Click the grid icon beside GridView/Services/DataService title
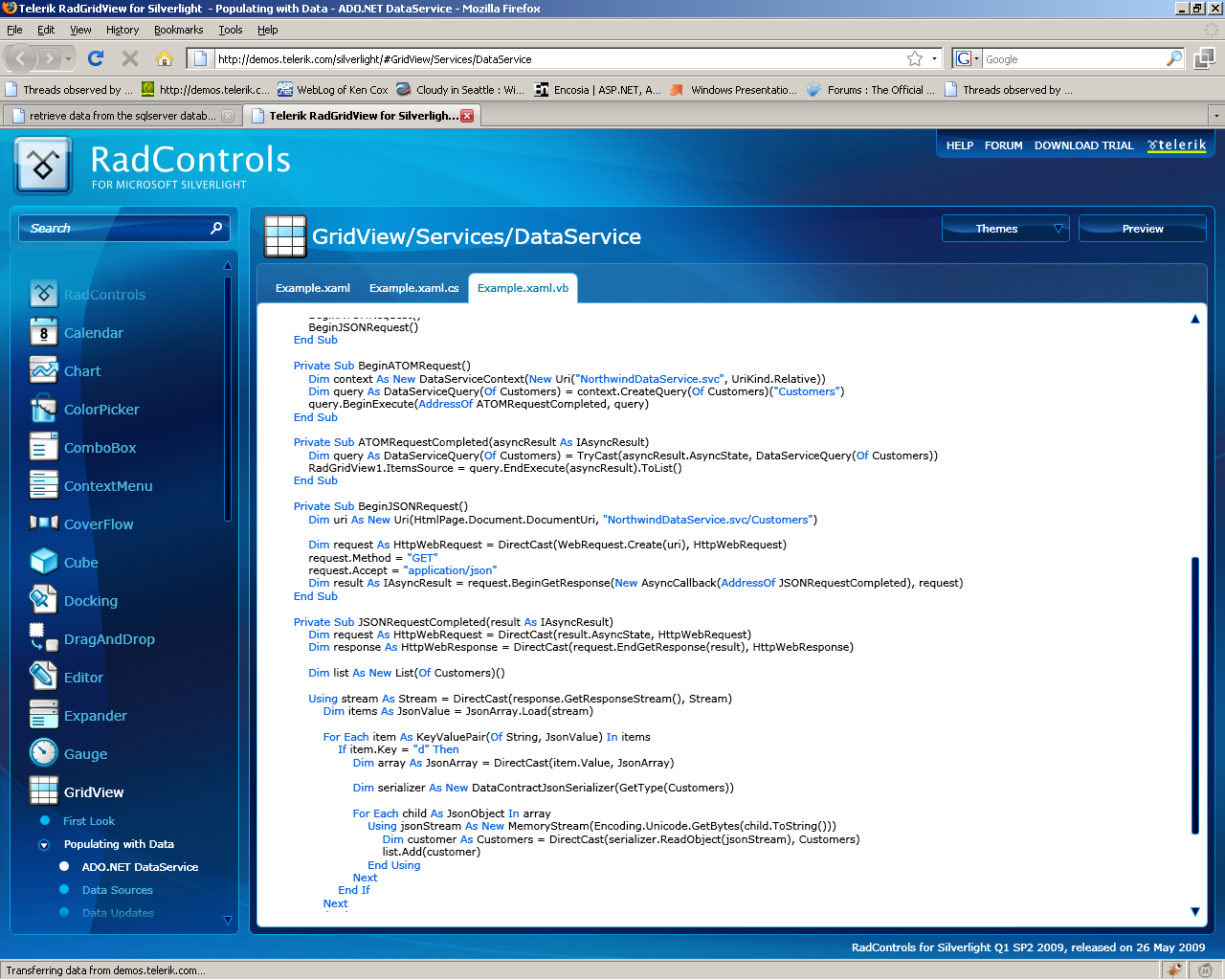This screenshot has width=1225, height=980. (285, 236)
